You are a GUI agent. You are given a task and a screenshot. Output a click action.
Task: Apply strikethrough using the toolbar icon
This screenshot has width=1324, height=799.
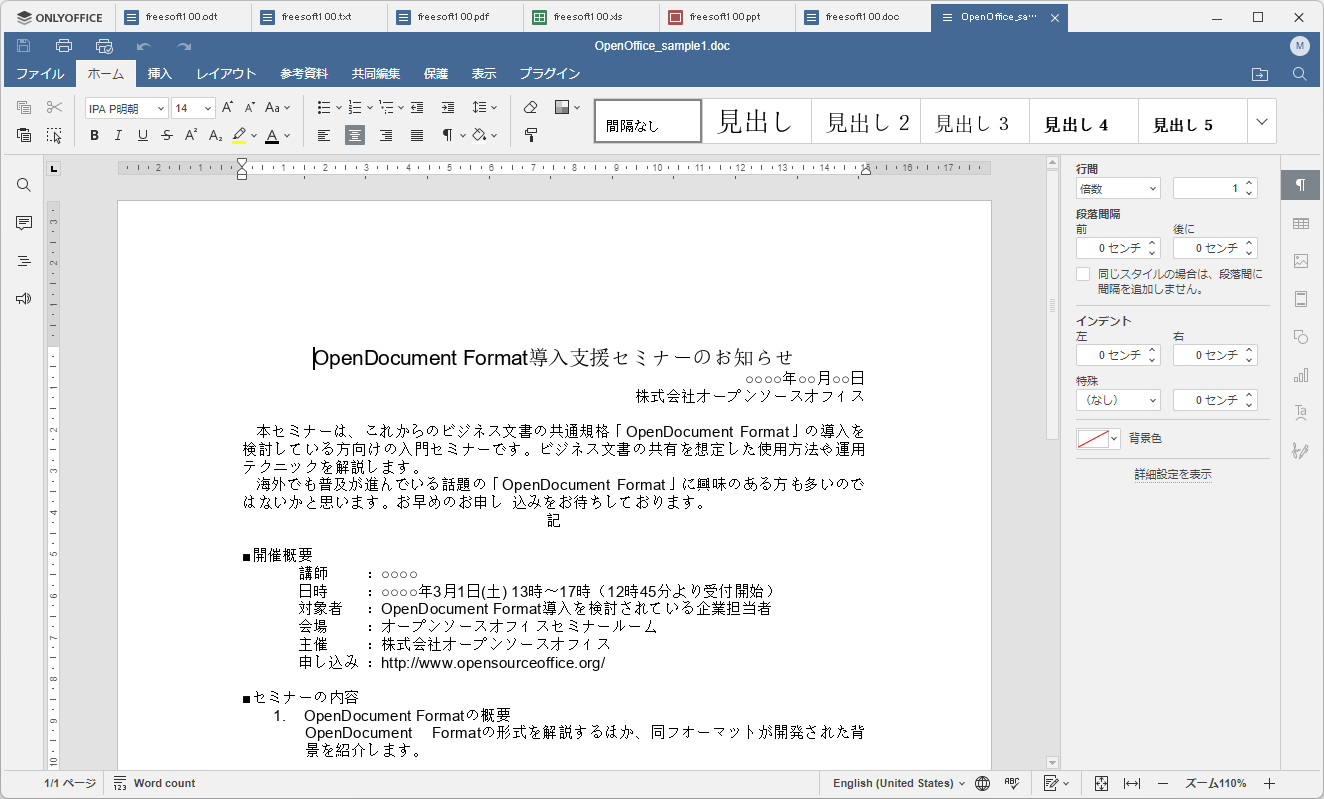(x=167, y=136)
